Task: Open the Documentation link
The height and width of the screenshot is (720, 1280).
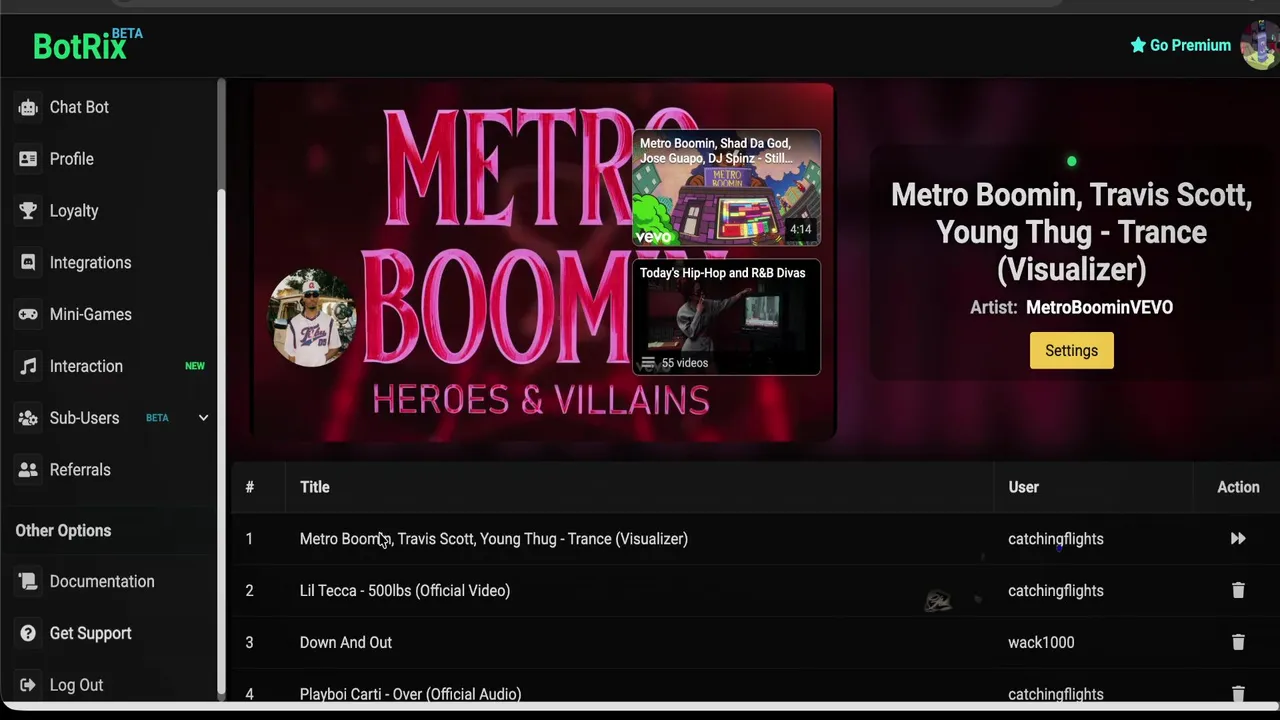Action: tap(102, 581)
